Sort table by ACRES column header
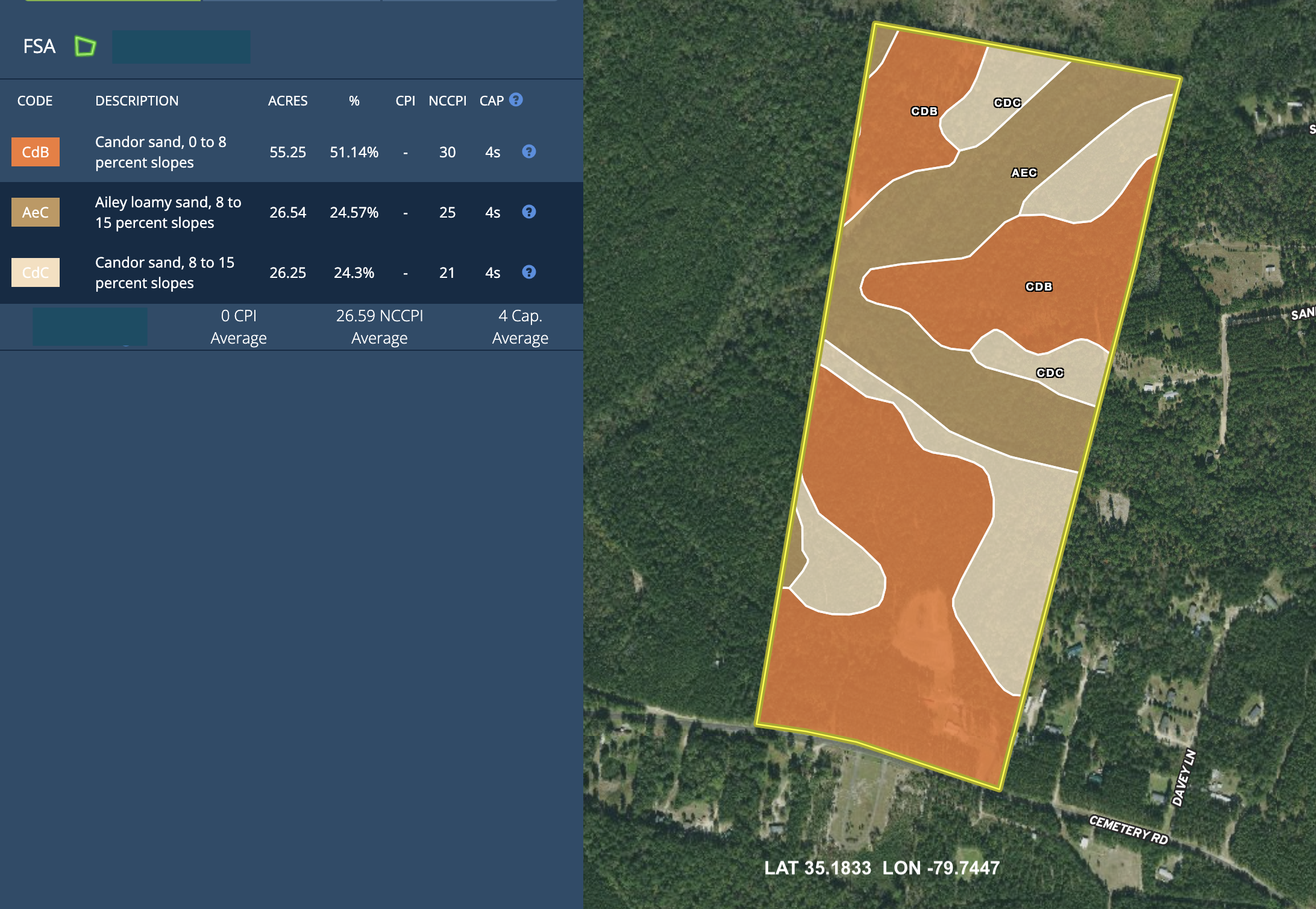 287,101
